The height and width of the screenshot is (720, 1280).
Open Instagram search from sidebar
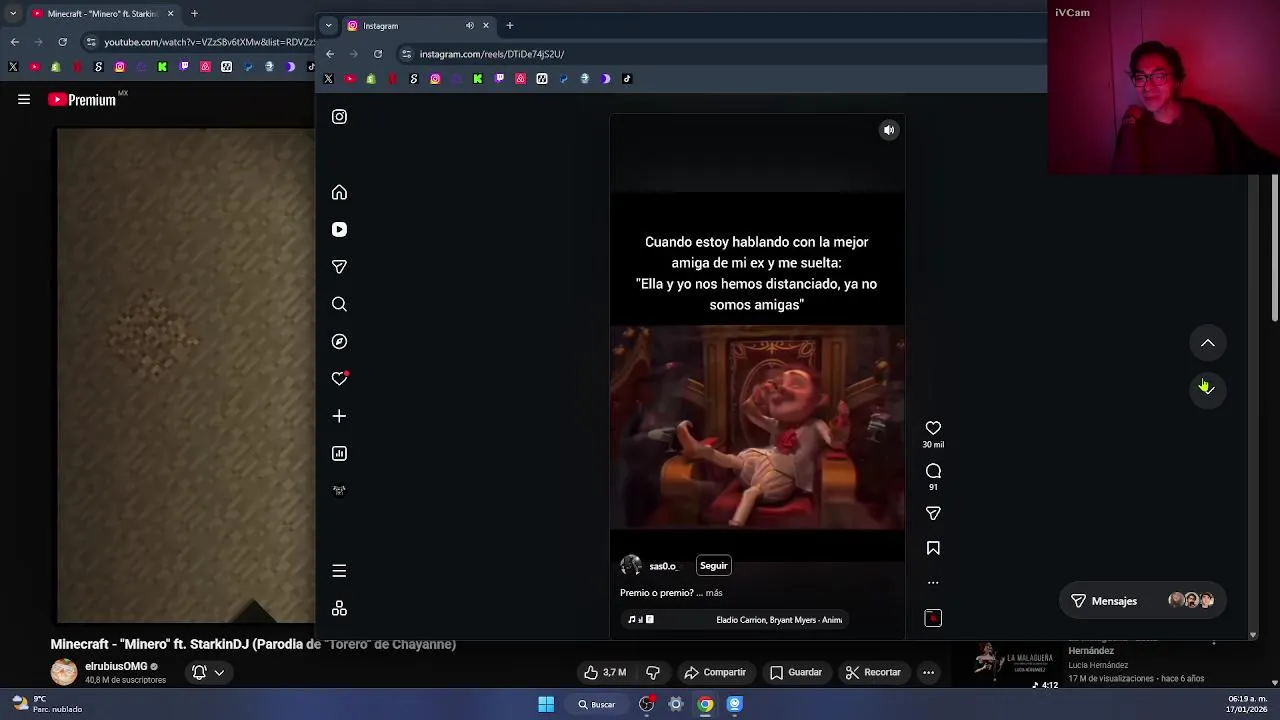point(339,304)
